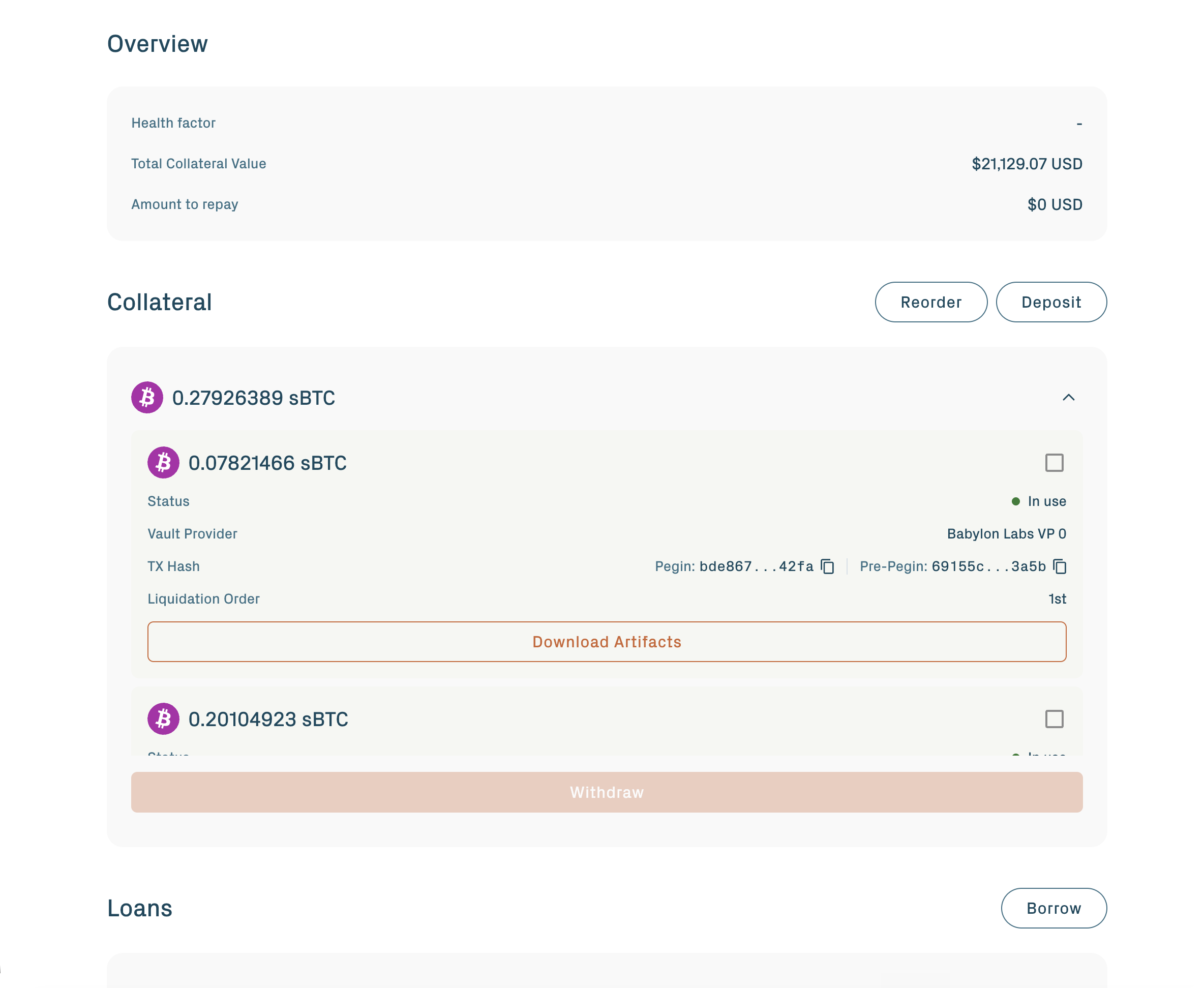Screen dimensions: 1204x988
Task: Click the bitcoin icon beside 0.20104923 sBTC
Action: click(163, 719)
